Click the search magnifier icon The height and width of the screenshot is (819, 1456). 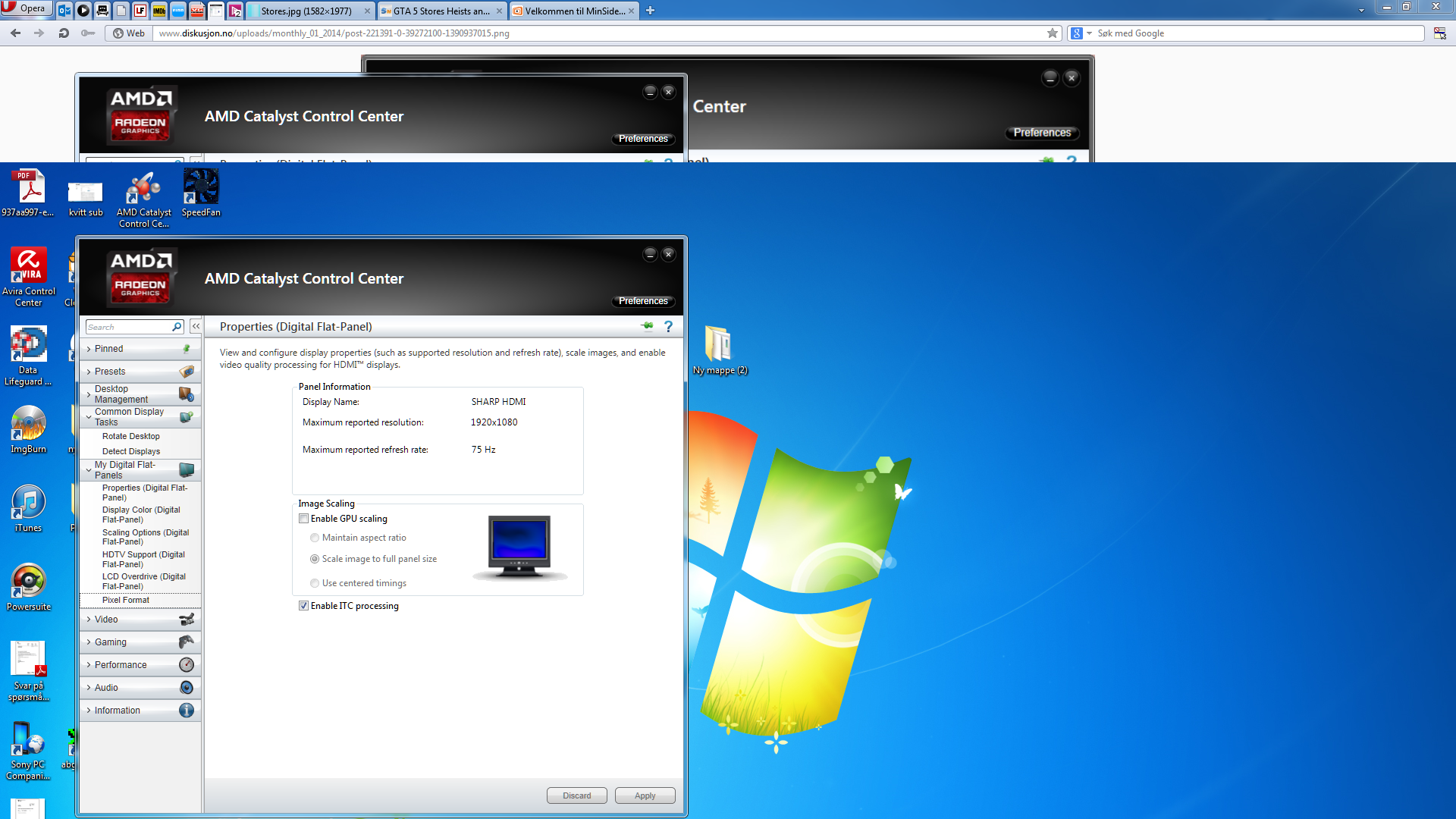(x=177, y=327)
